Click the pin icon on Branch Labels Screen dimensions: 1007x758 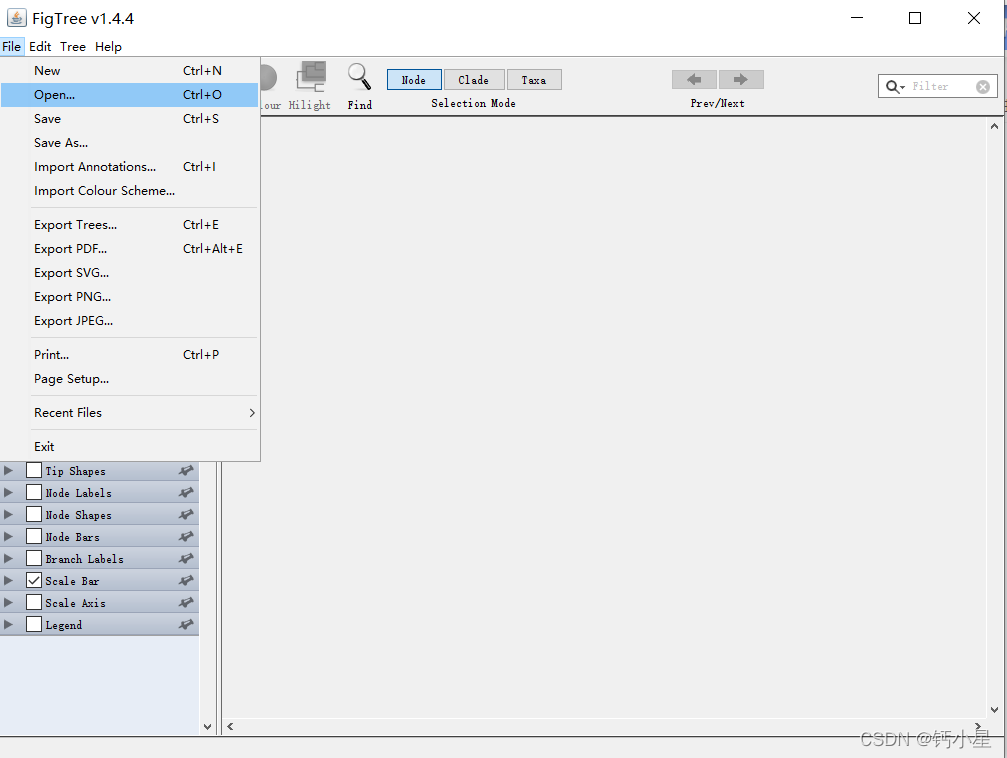pyautogui.click(x=186, y=559)
